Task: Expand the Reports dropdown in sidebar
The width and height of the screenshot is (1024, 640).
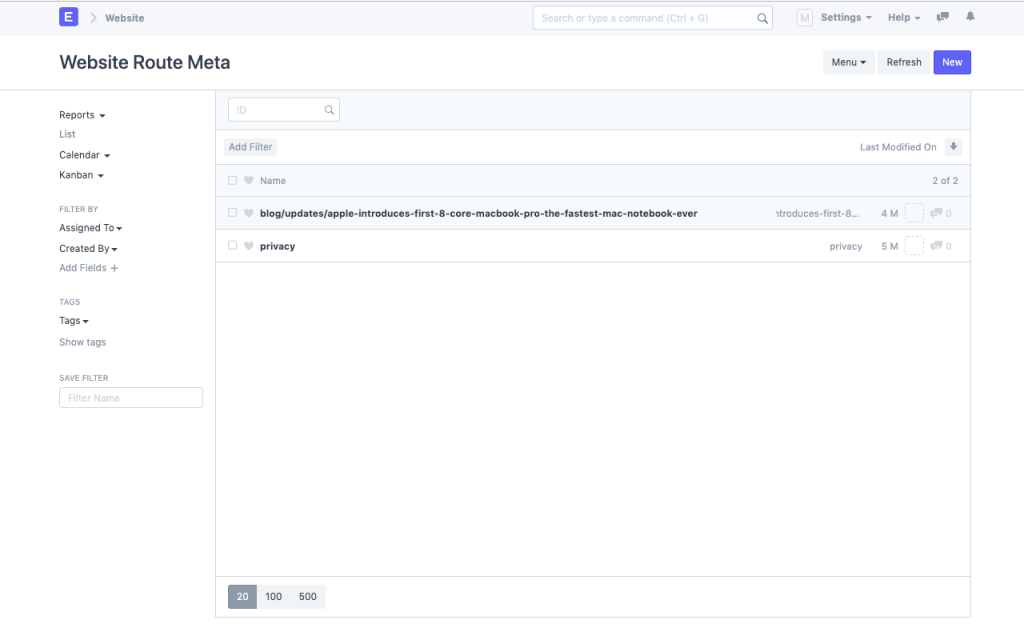Action: pos(82,115)
